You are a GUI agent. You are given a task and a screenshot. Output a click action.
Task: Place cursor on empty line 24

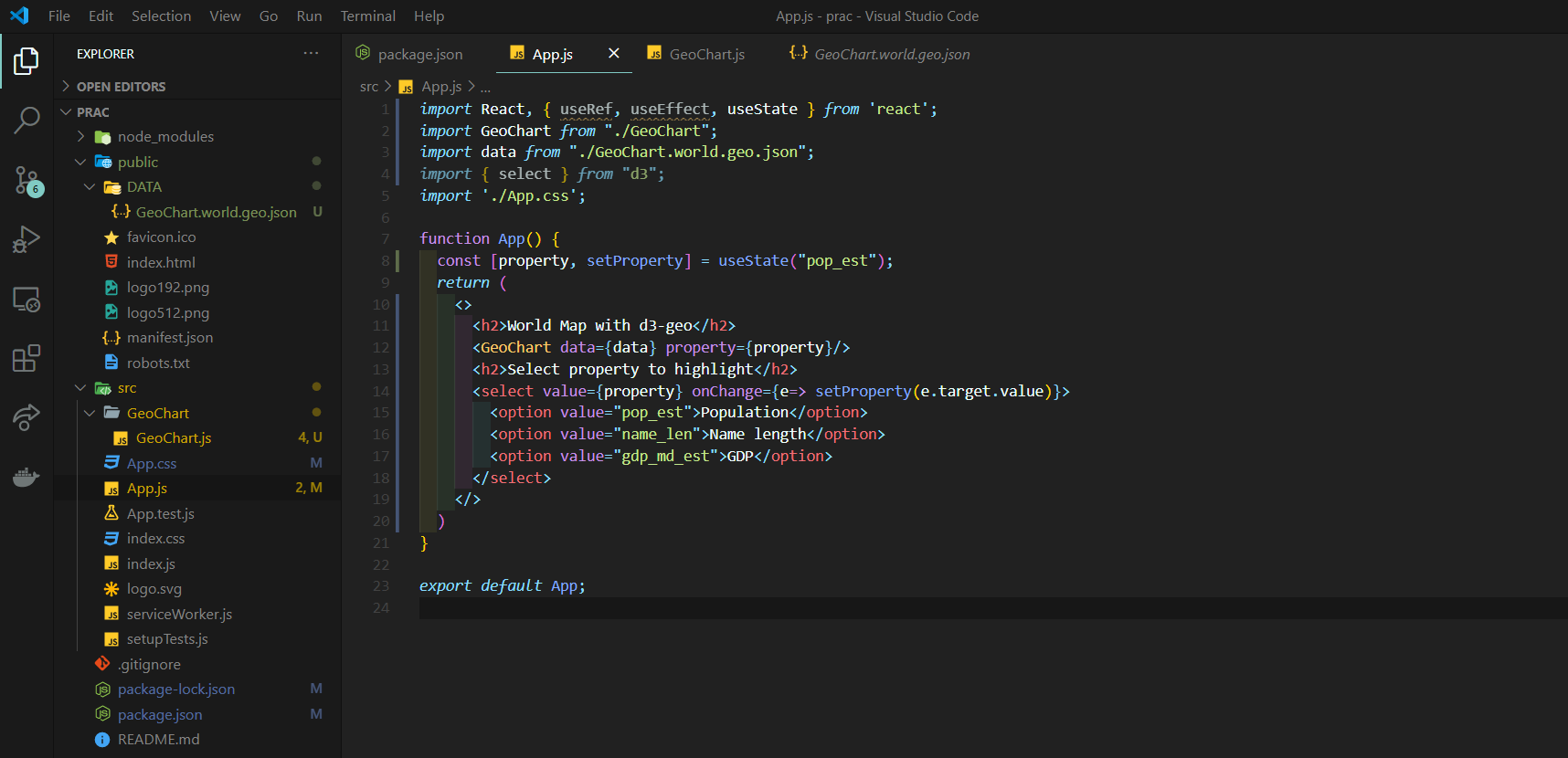pos(993,608)
